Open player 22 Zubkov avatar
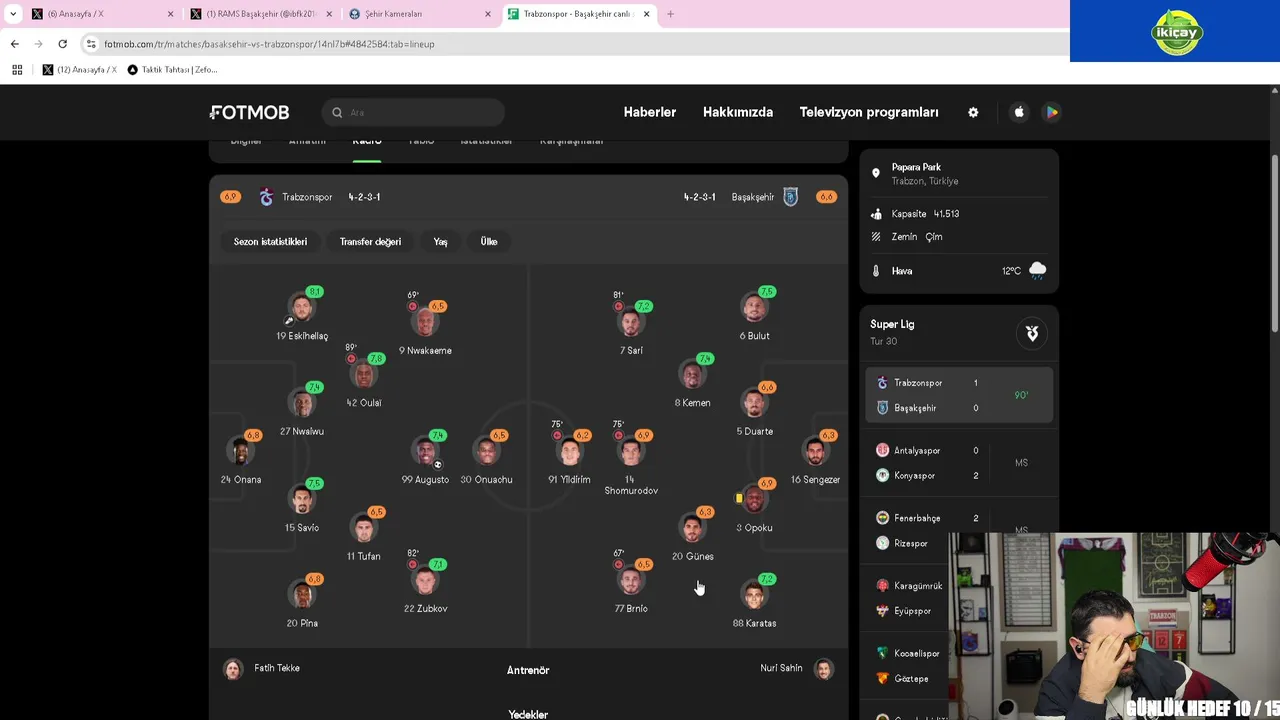The width and height of the screenshot is (1280, 720). [425, 580]
